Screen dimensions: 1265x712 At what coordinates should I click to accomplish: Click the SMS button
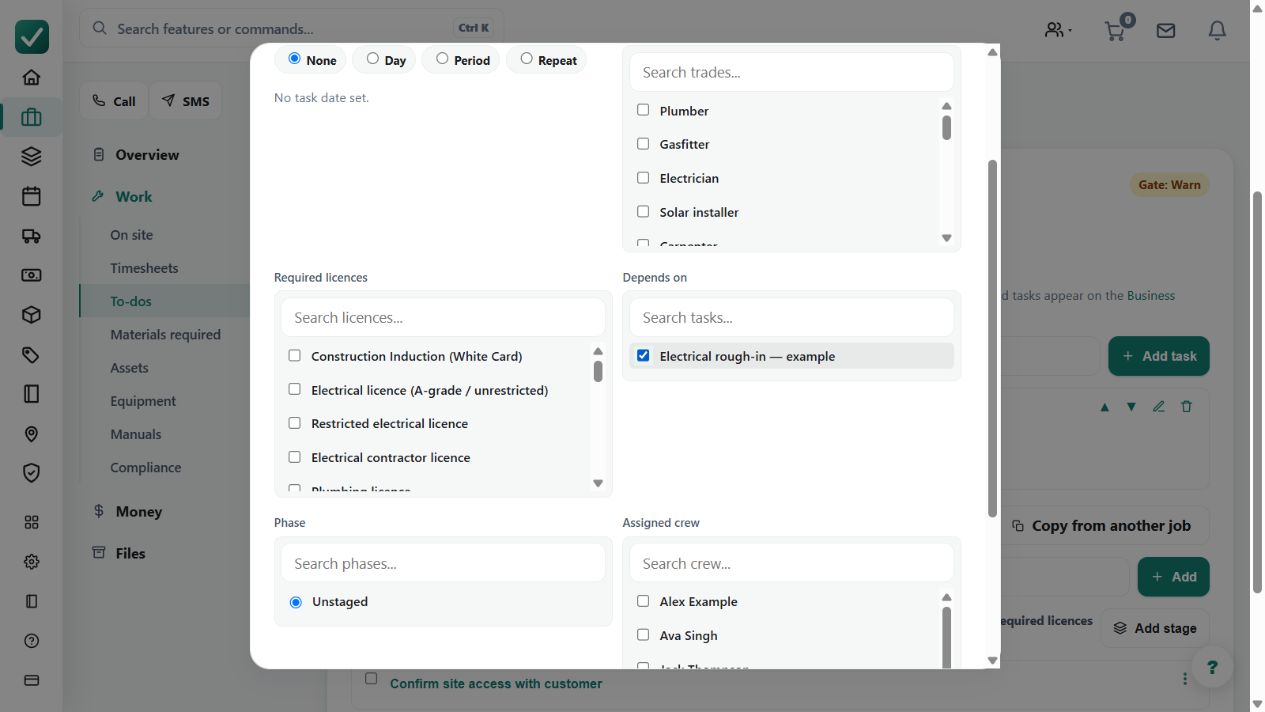[186, 101]
